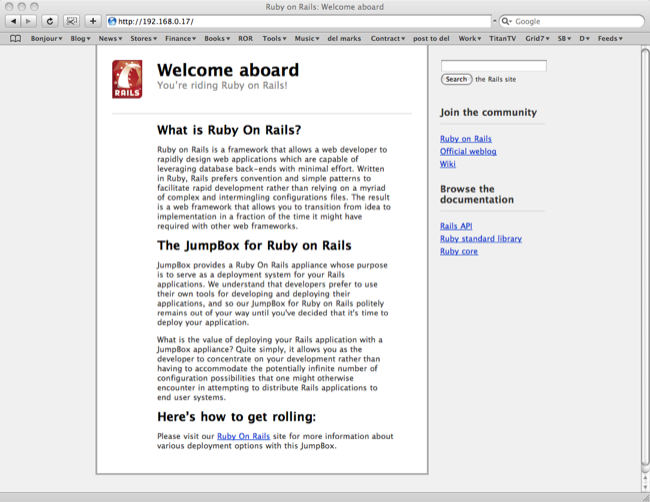This screenshot has height=502, width=650.
Task: Click the inline Ruby On Rails site link
Action: tap(243, 436)
